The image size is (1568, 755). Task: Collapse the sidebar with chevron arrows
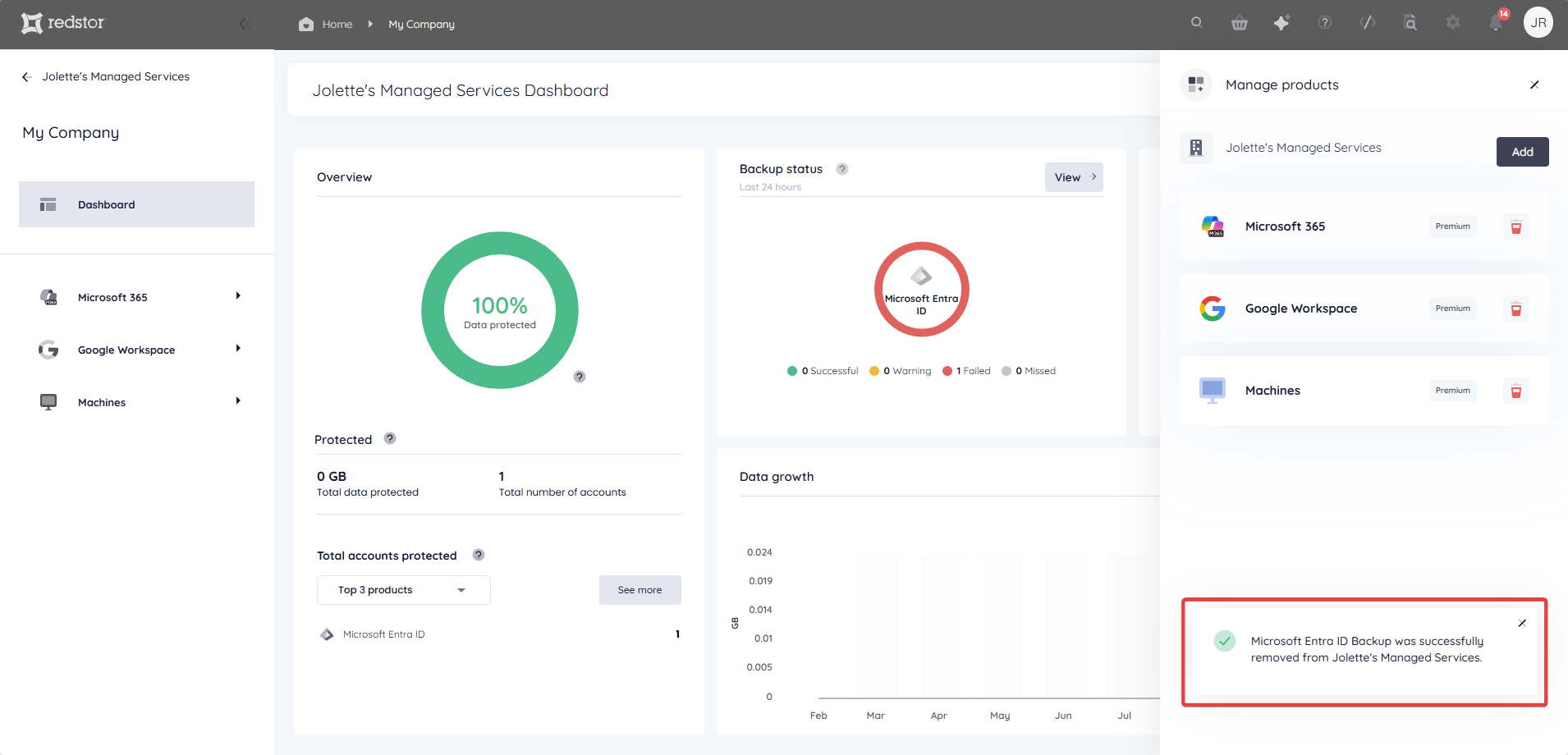(x=244, y=24)
